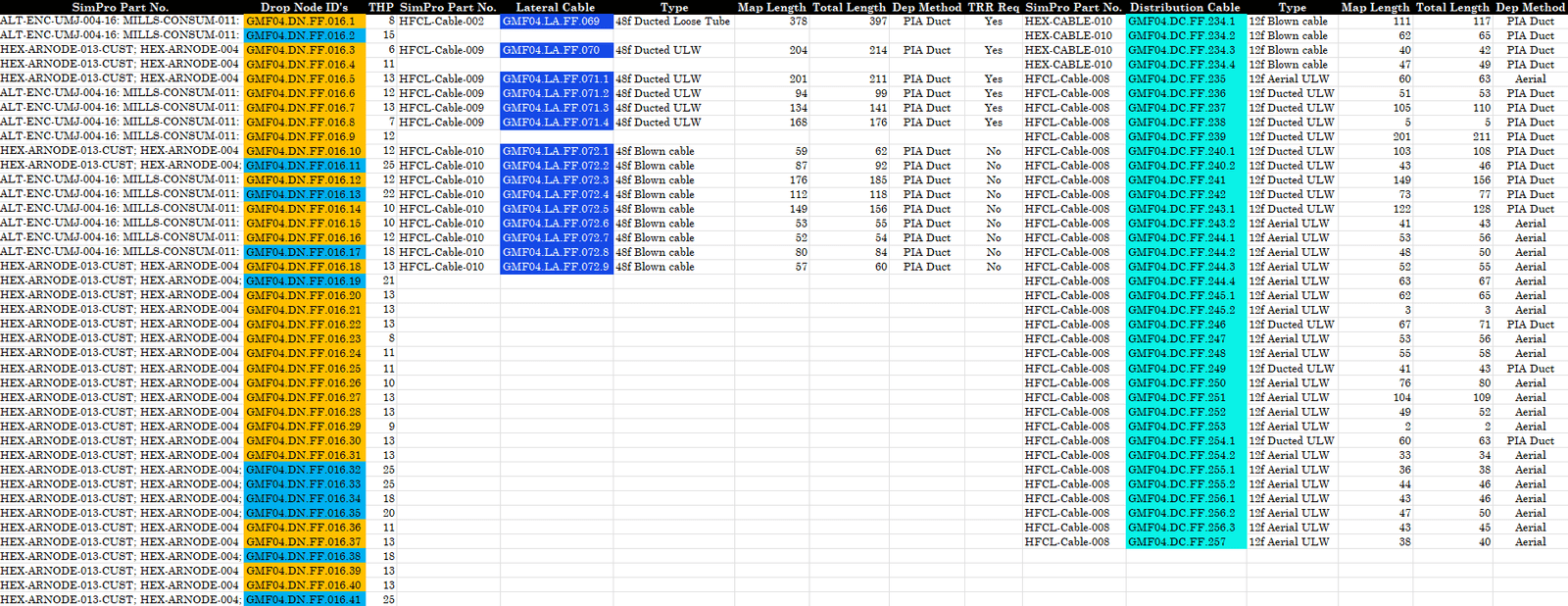Click drop node GMF04.DN.FF.016.29
Screen dimensions: 1568x606
point(305,427)
